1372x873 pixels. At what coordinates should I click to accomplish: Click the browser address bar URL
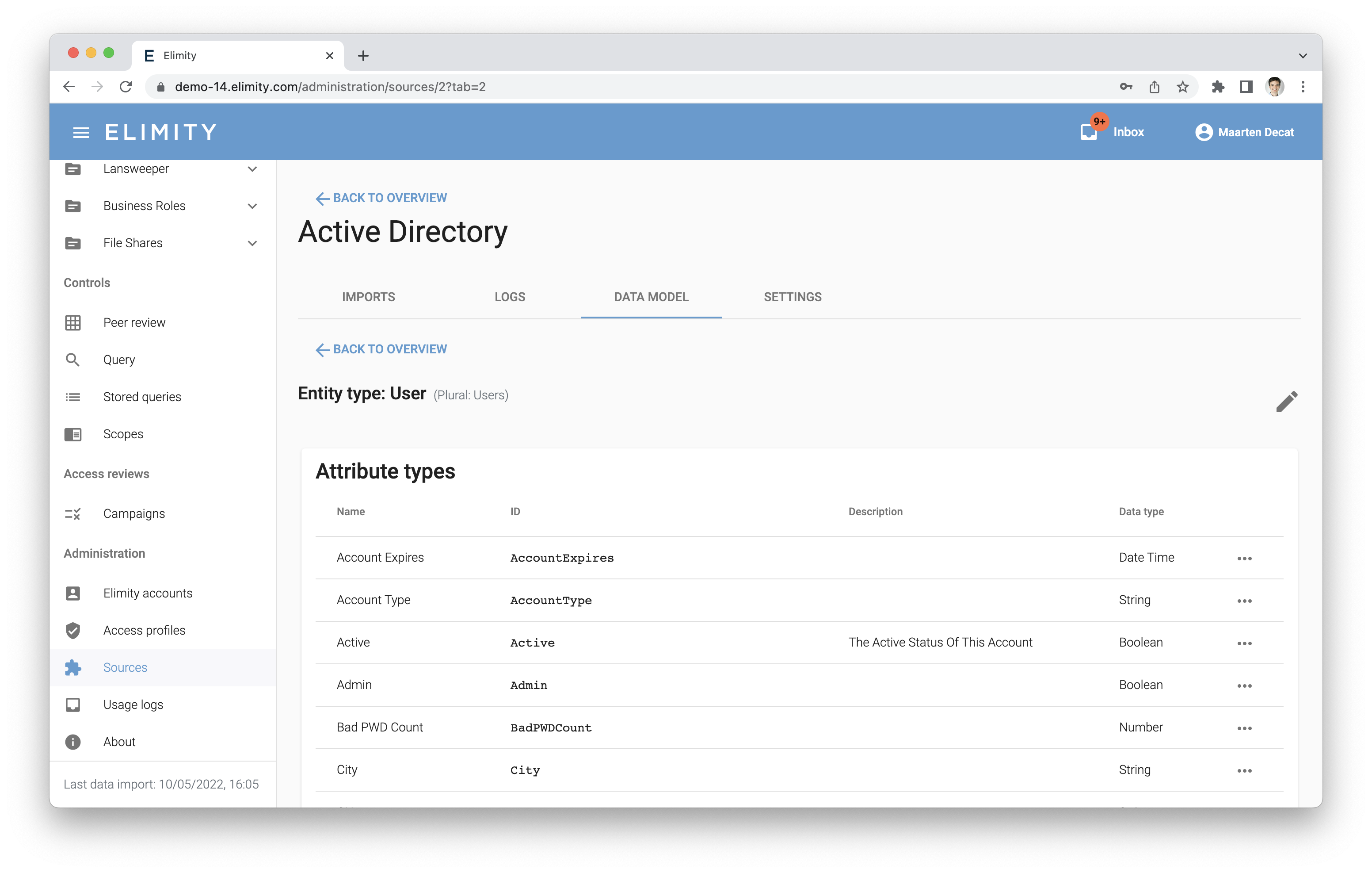331,87
